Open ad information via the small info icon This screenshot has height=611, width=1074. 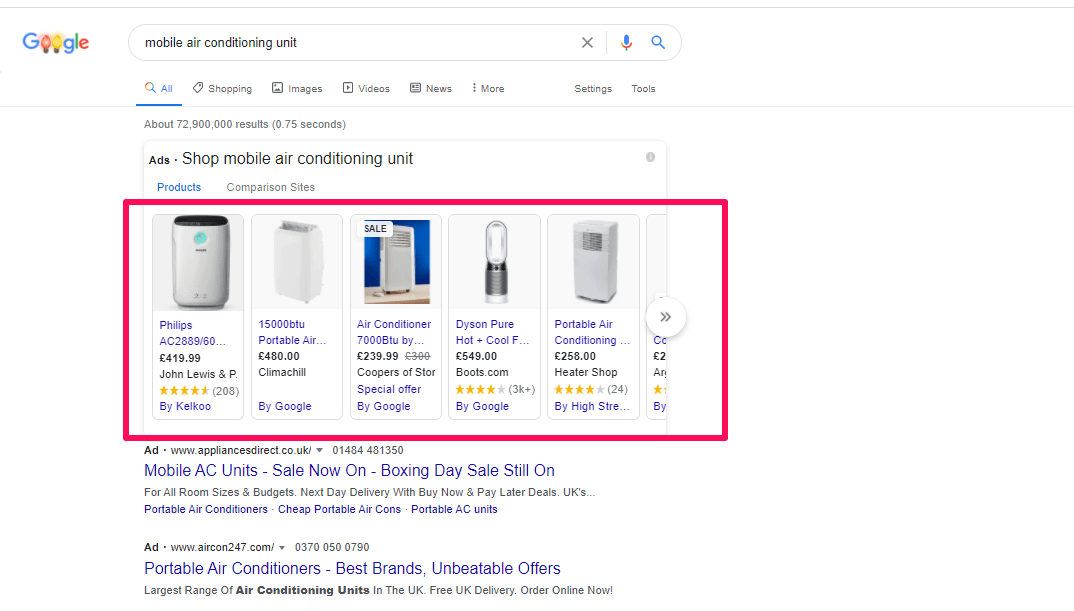pos(650,157)
